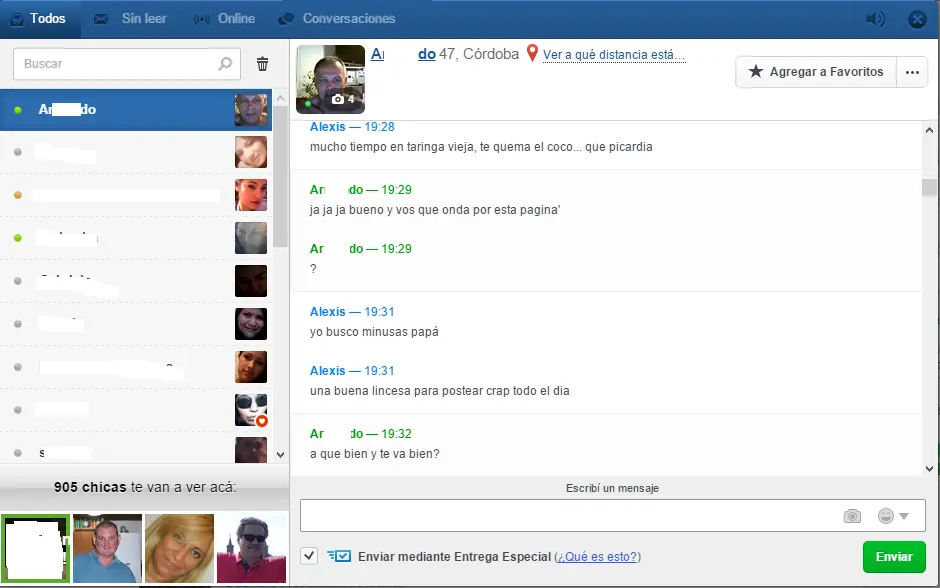
Task: Click the broadcast icon beside Online
Action: (201, 19)
